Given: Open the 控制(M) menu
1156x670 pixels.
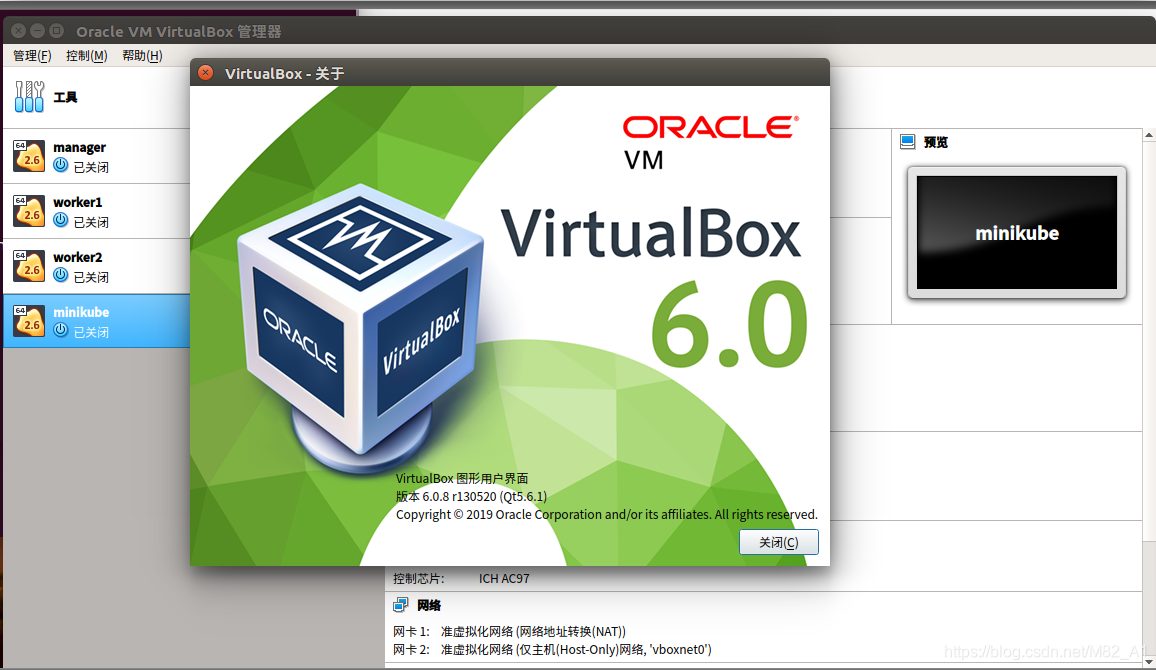Looking at the screenshot, I should [x=86, y=55].
